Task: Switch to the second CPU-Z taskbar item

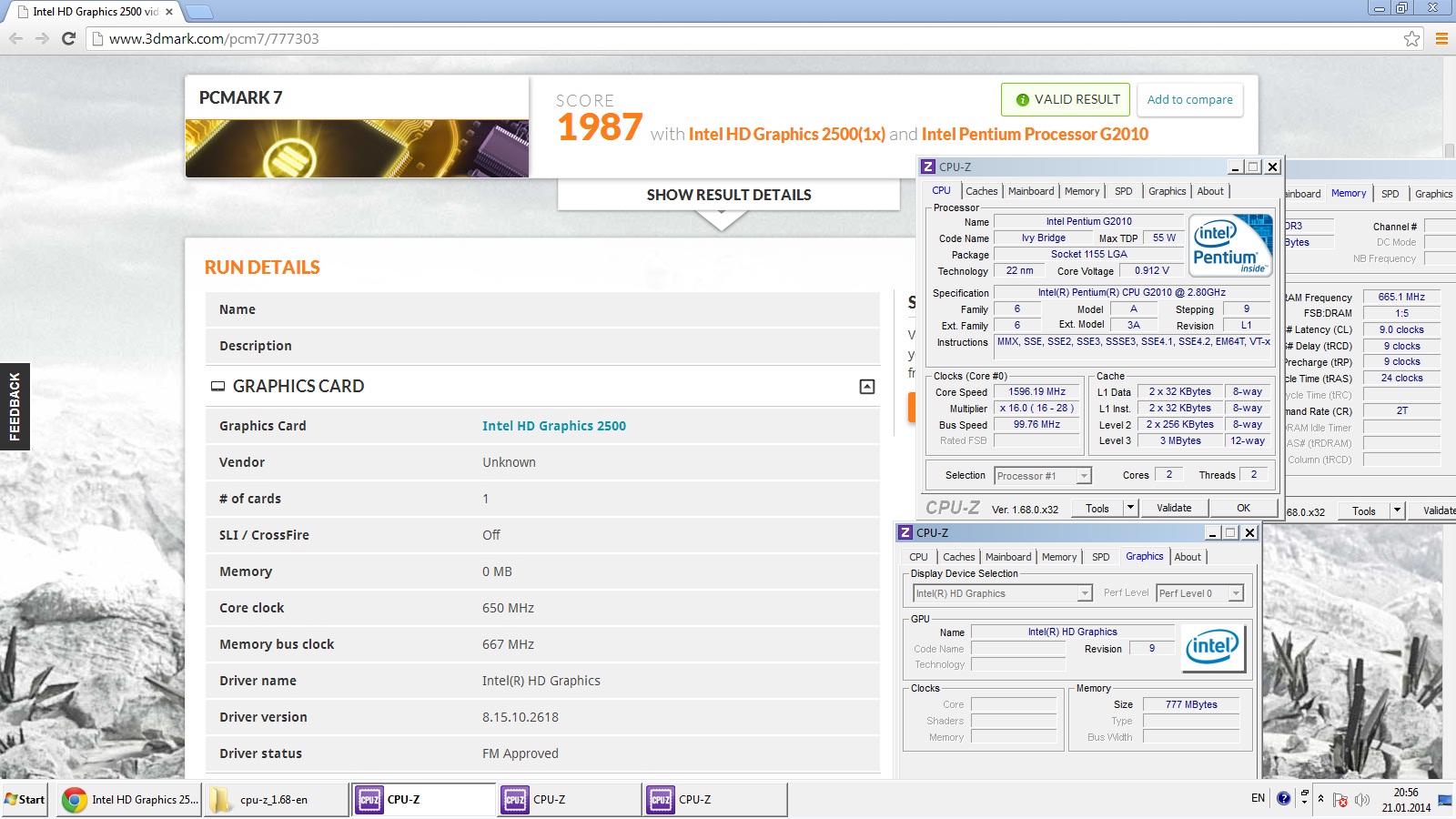Action: 570,800
